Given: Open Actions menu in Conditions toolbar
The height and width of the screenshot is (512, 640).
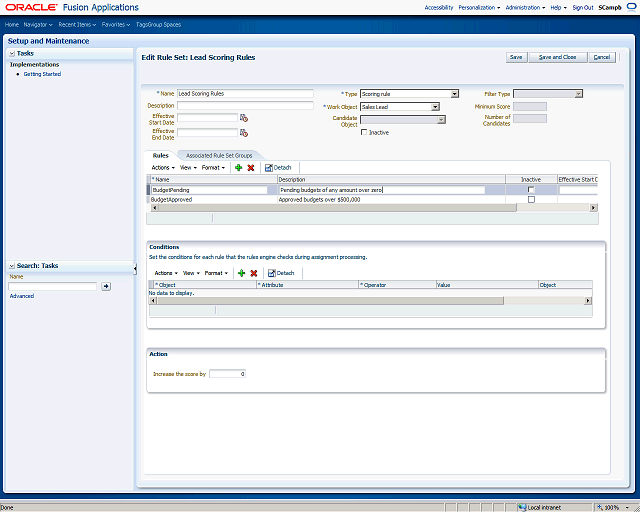Looking at the screenshot, I should coord(166,273).
